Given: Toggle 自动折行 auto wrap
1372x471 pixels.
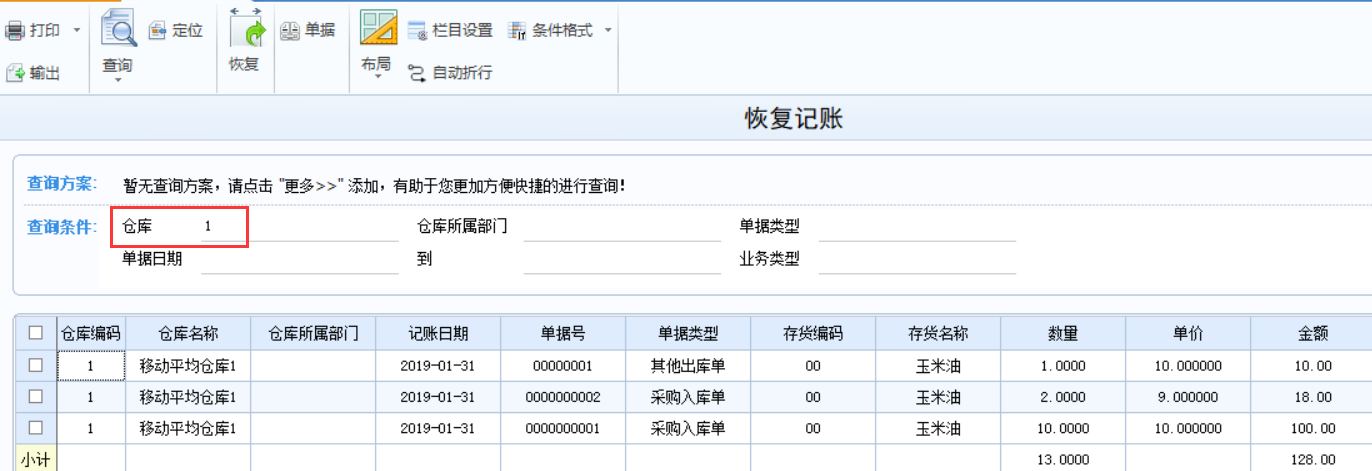Looking at the screenshot, I should [x=417, y=73].
